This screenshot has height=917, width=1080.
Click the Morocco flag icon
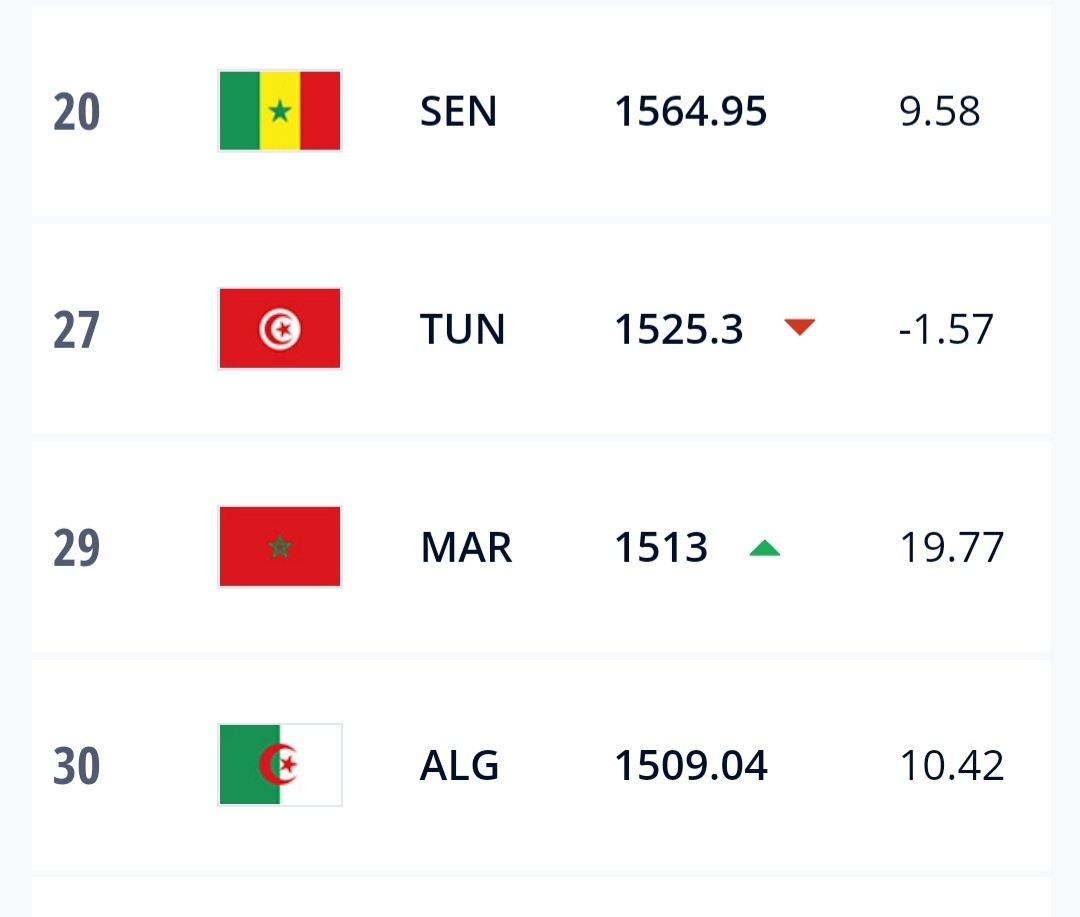click(x=280, y=547)
